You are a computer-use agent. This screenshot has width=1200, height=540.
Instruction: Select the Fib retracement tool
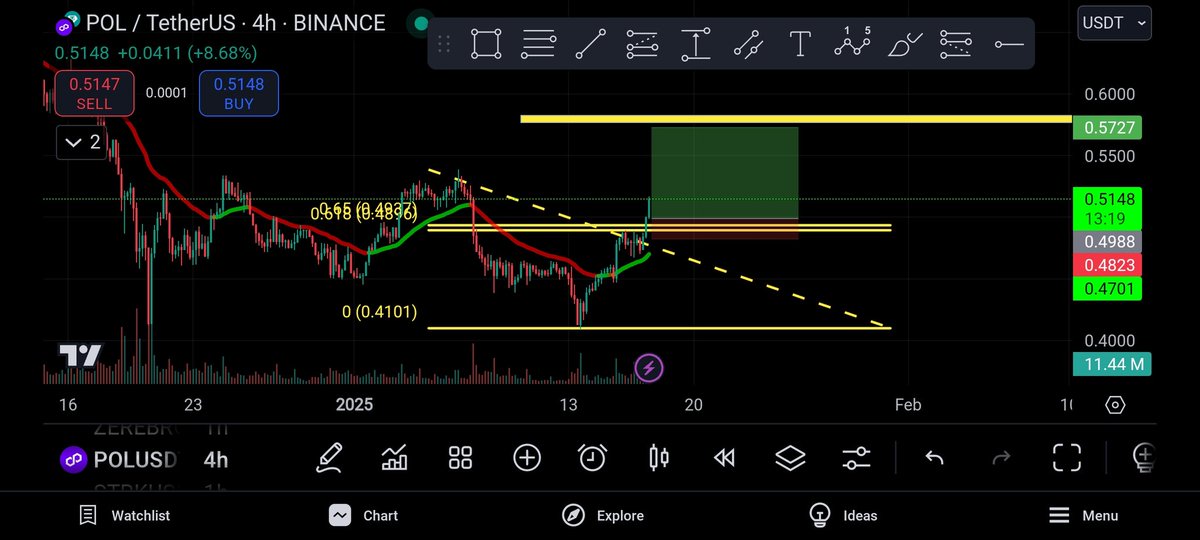(643, 44)
